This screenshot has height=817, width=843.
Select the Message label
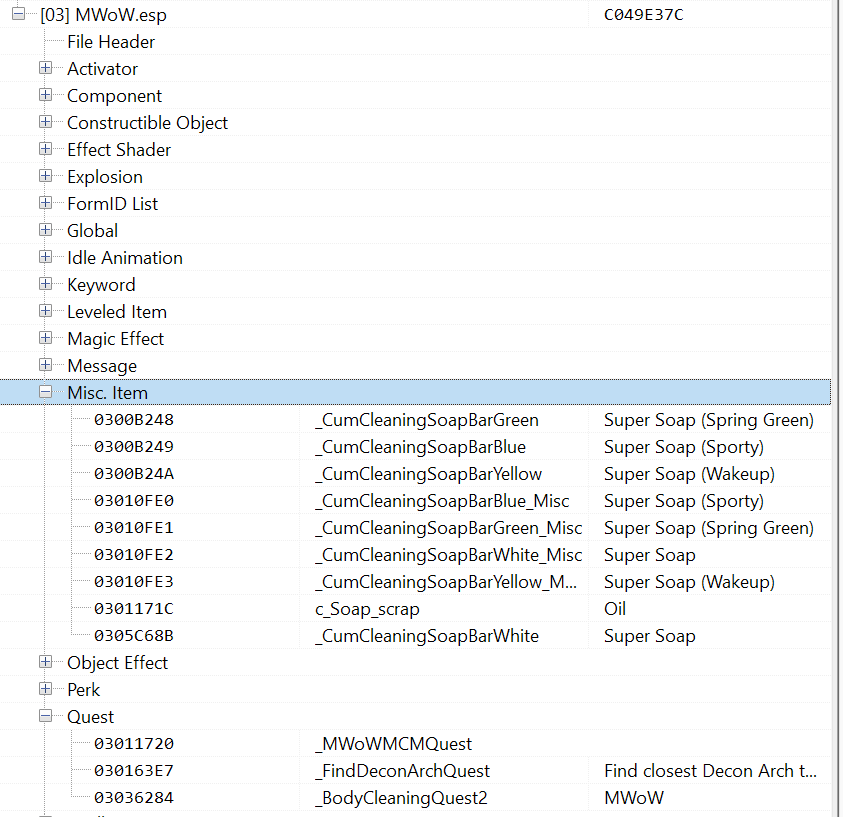point(102,366)
